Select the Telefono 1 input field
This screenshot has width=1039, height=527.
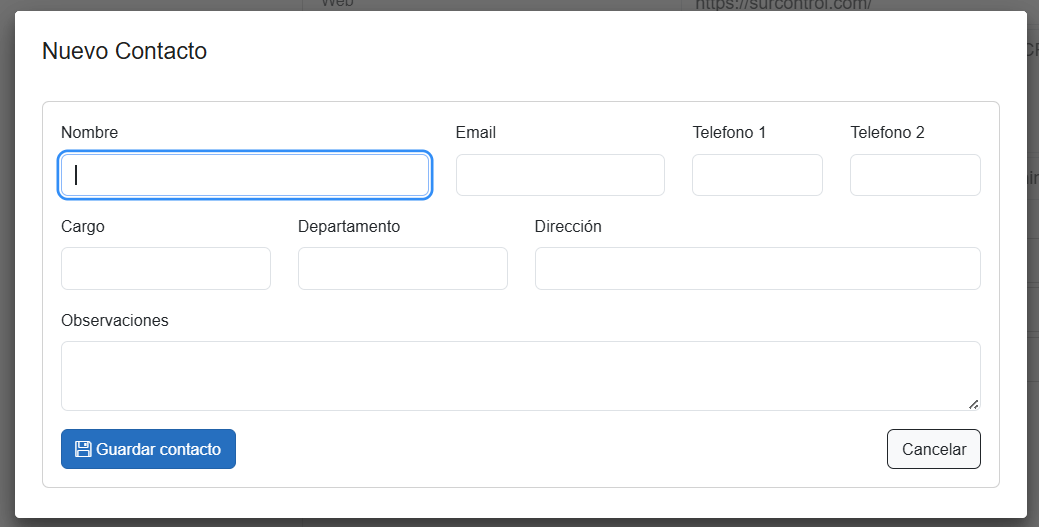[757, 175]
